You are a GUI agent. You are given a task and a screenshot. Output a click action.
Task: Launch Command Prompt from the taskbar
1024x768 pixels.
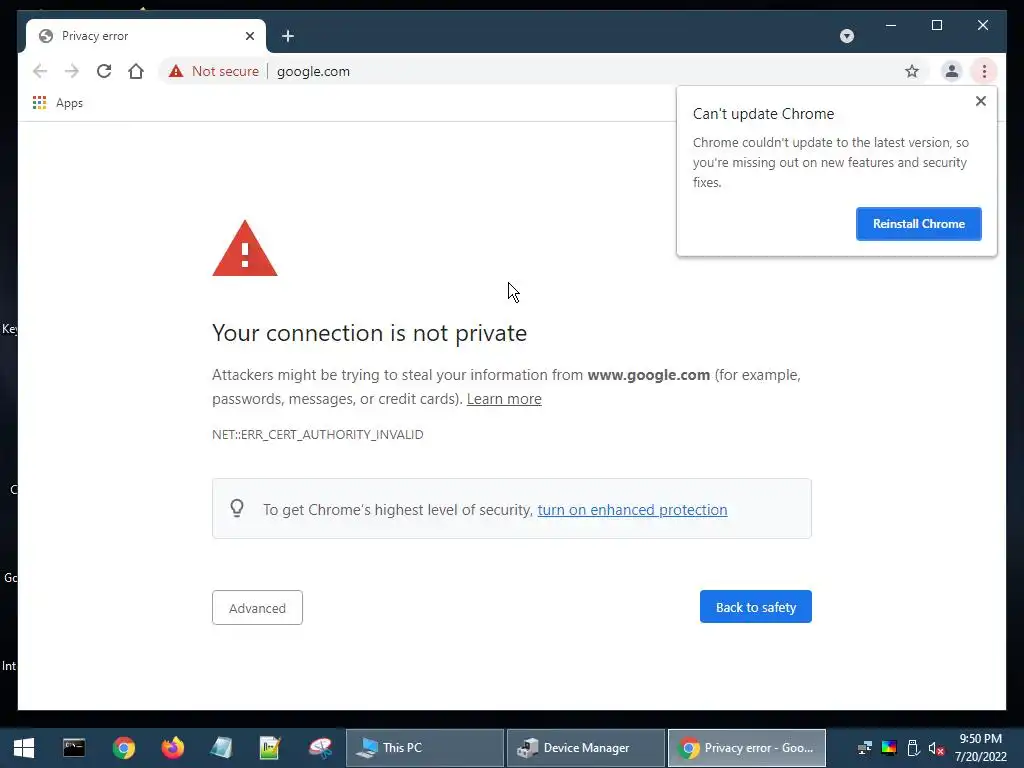click(x=74, y=748)
